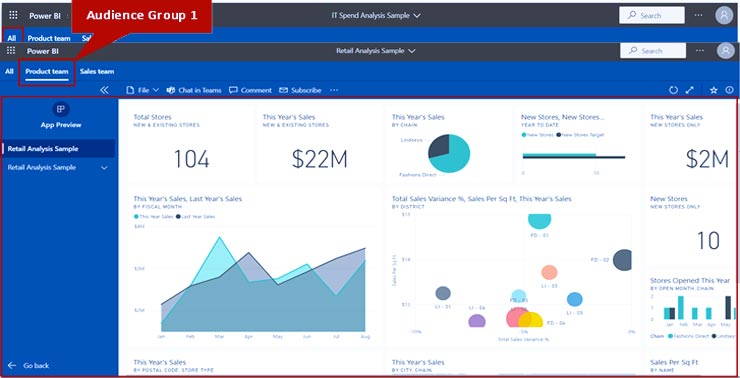Subscribe to the dashboard
Image resolution: width=740 pixels, height=378 pixels.
300,90
